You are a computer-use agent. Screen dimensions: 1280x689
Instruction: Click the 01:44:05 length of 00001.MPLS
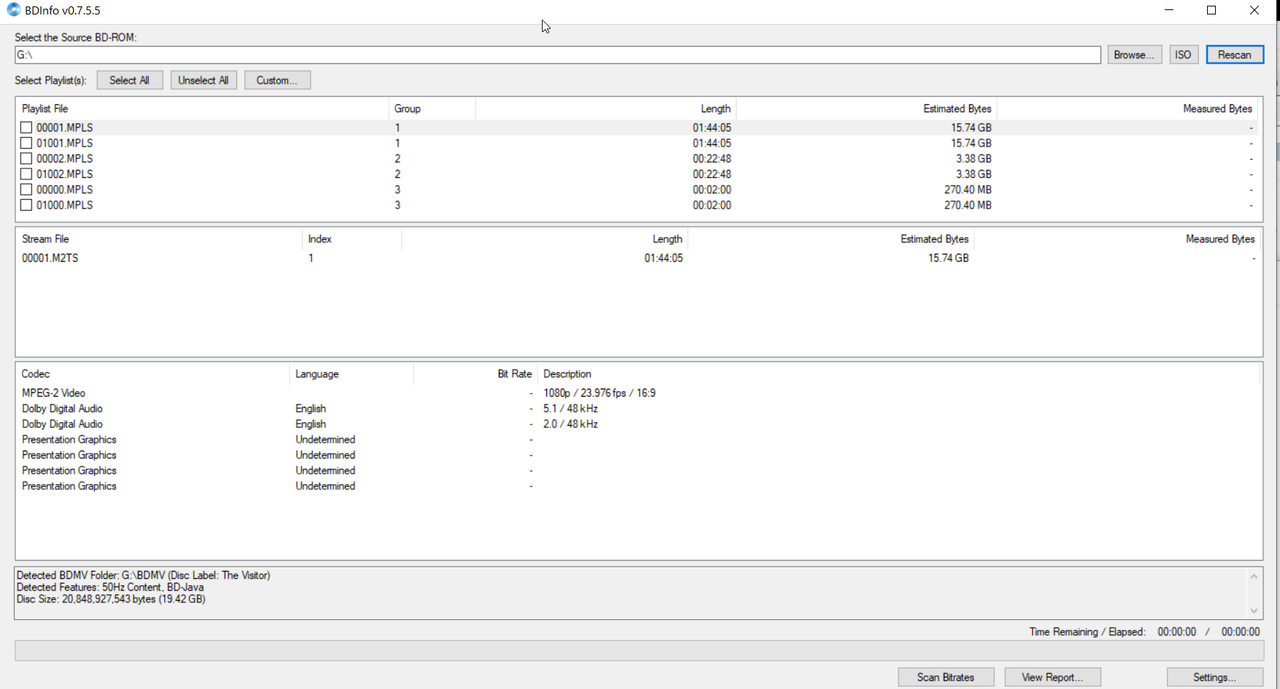(711, 128)
